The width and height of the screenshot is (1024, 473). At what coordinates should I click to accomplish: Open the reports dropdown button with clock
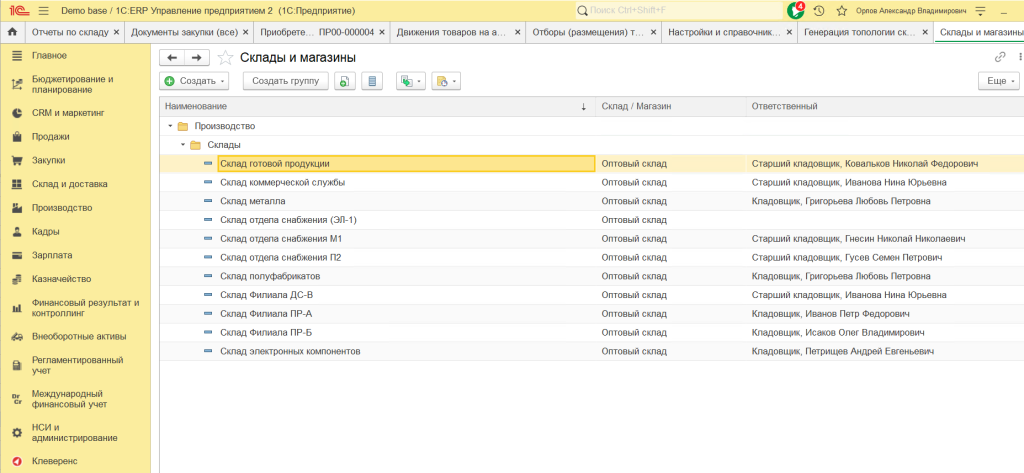pyautogui.click(x=446, y=81)
